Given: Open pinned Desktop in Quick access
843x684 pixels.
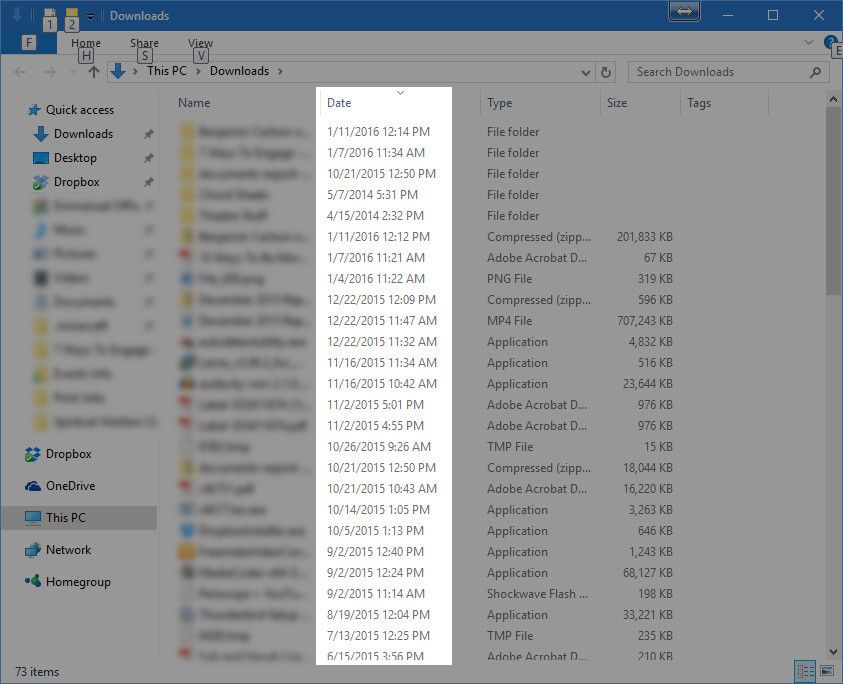Looking at the screenshot, I should (x=75, y=158).
